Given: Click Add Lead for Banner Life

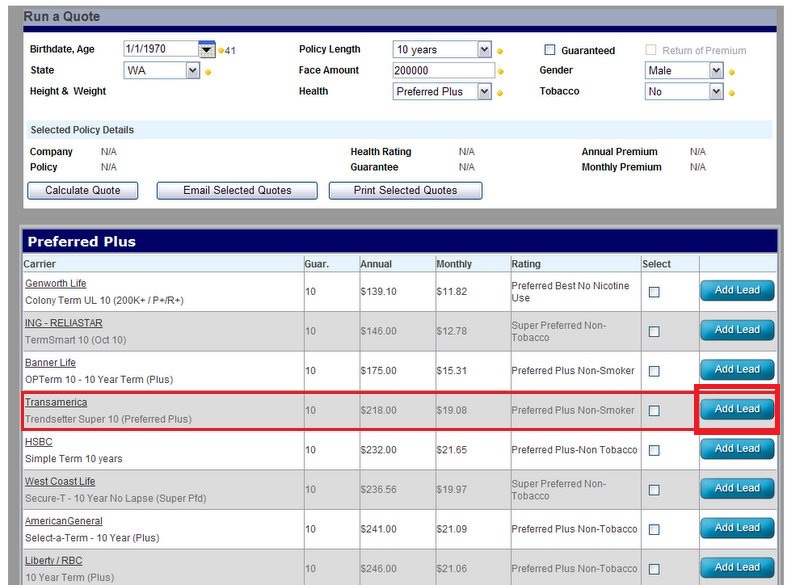Looking at the screenshot, I should coord(737,369).
